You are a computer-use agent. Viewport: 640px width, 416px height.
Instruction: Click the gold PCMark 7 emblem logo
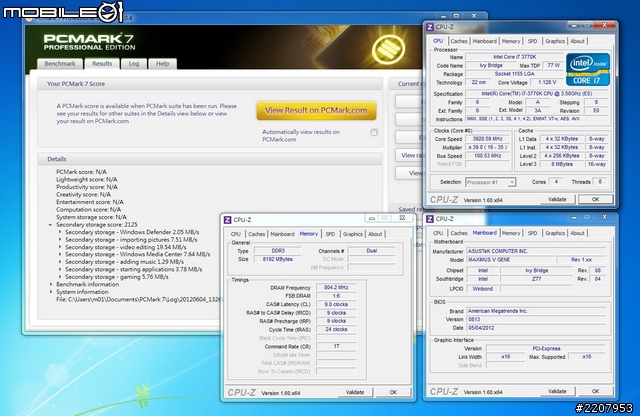point(388,50)
